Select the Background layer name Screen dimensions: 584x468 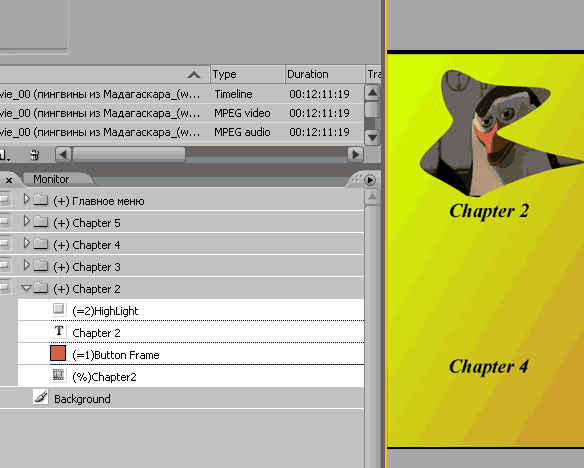(x=82, y=399)
